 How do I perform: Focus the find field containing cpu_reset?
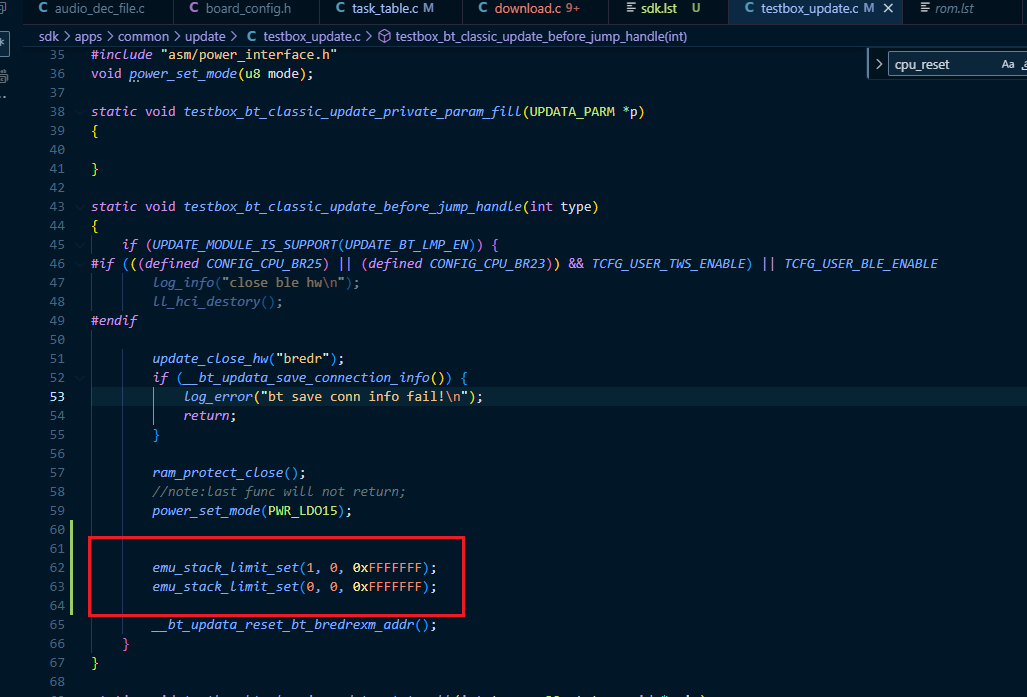point(943,64)
